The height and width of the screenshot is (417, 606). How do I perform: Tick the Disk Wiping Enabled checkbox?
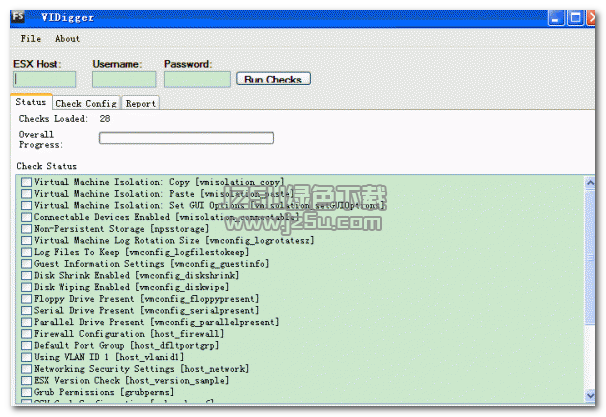click(x=26, y=287)
